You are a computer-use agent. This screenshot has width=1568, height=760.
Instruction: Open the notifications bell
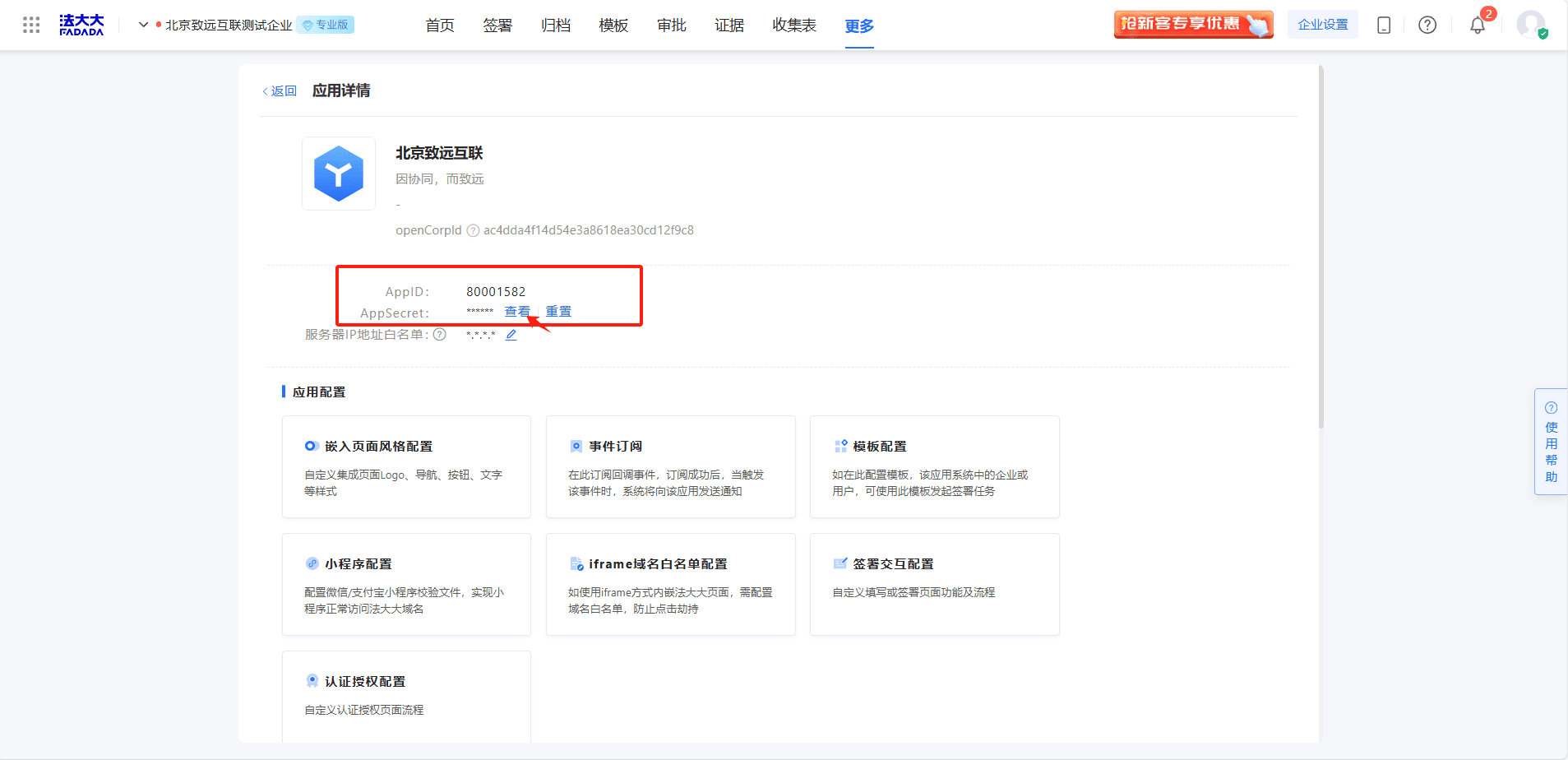1478,25
